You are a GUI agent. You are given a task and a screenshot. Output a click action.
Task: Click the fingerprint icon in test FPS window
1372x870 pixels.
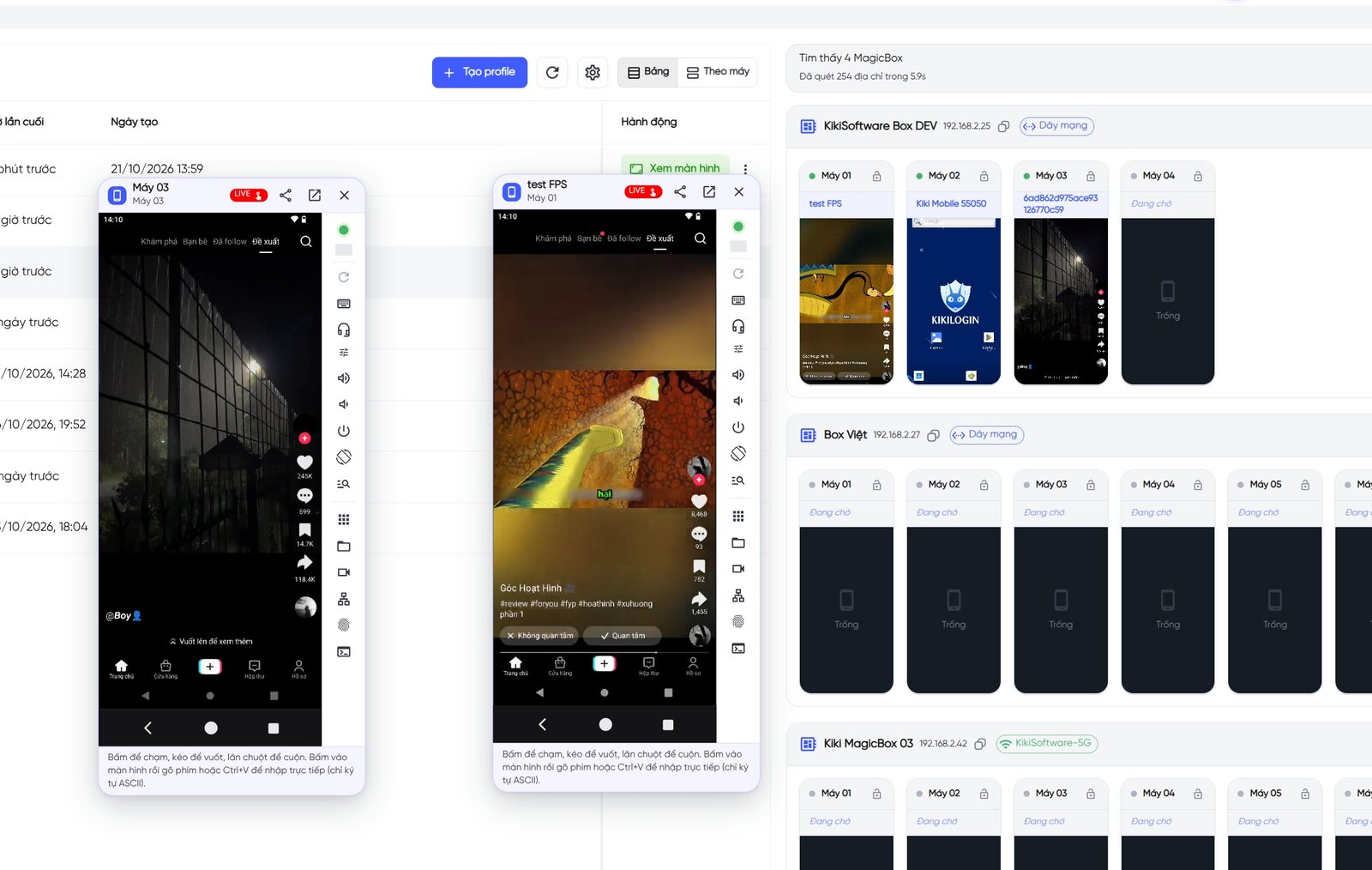click(x=738, y=621)
